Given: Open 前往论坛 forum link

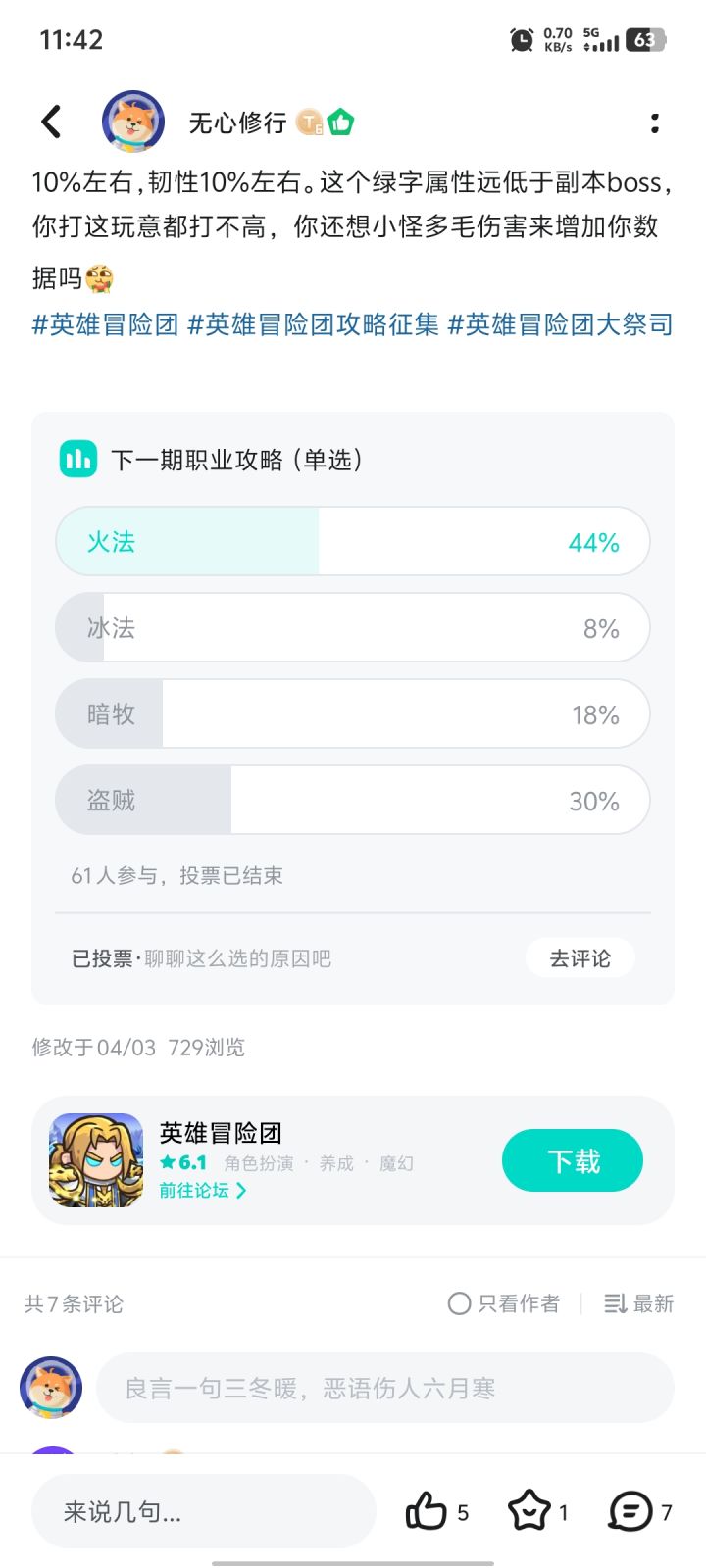Looking at the screenshot, I should pos(203,1190).
